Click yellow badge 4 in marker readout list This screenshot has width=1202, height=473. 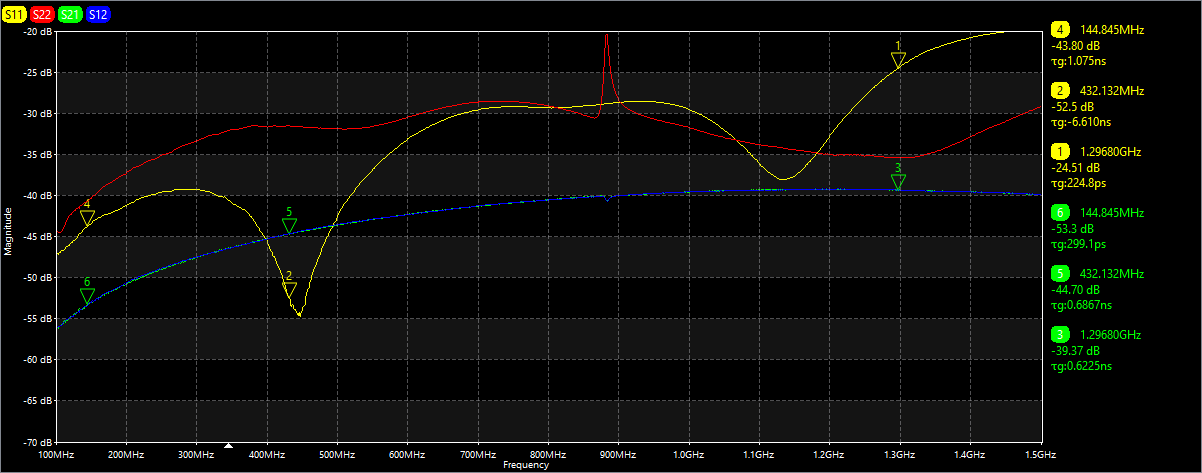1060,29
